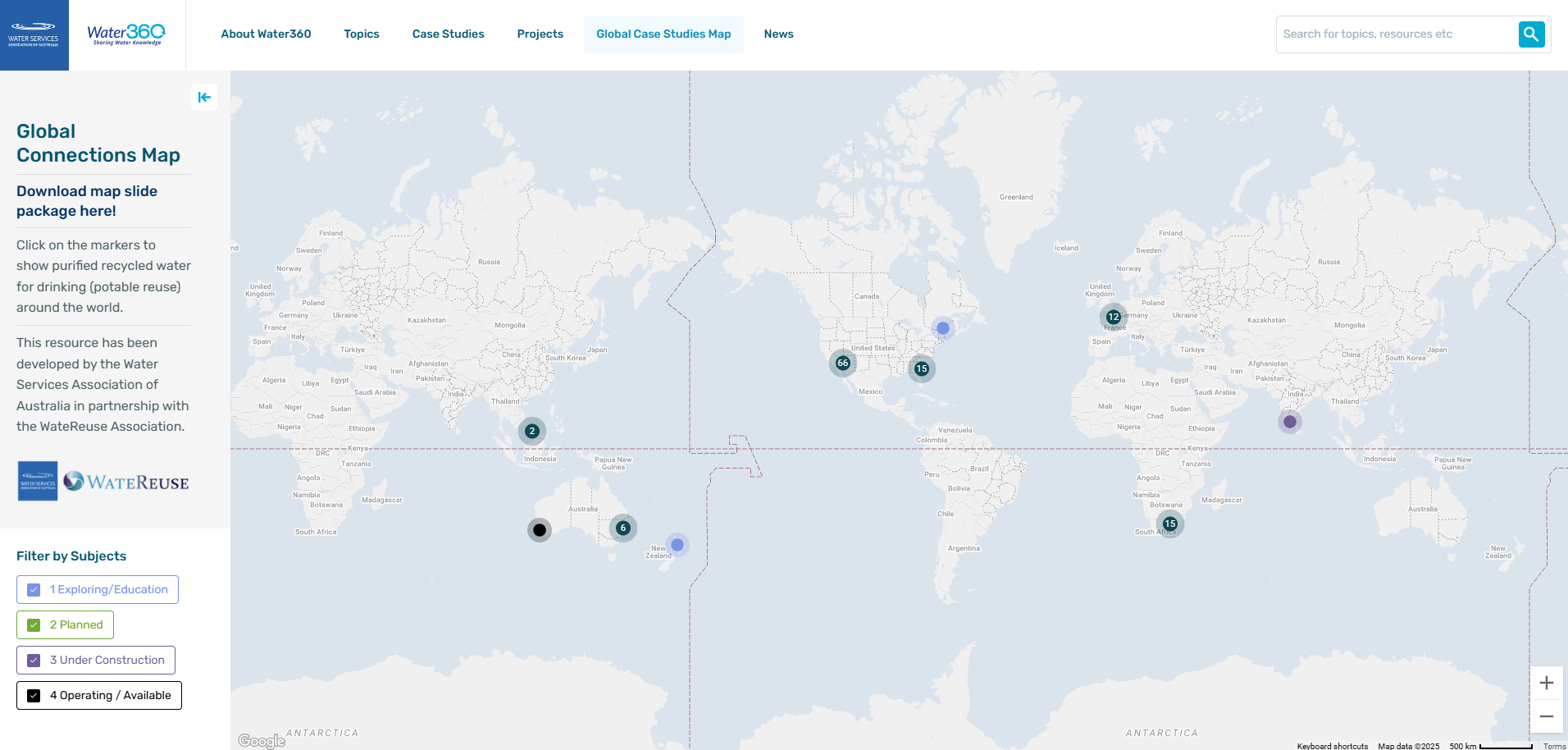Viewport: 1568px width, 750px height.
Task: Zoom in on the map with plus icon
Action: point(1547,682)
